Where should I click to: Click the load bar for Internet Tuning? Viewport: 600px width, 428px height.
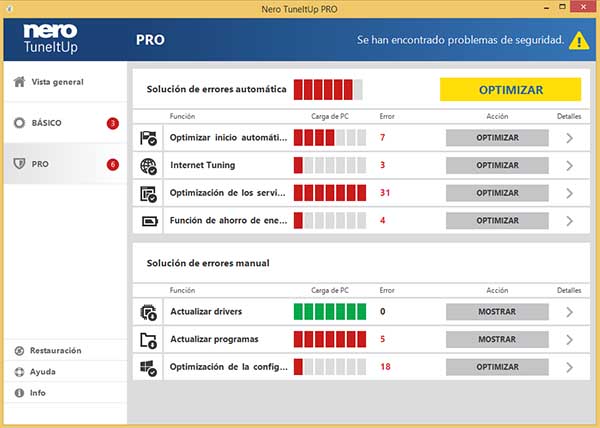coord(330,165)
